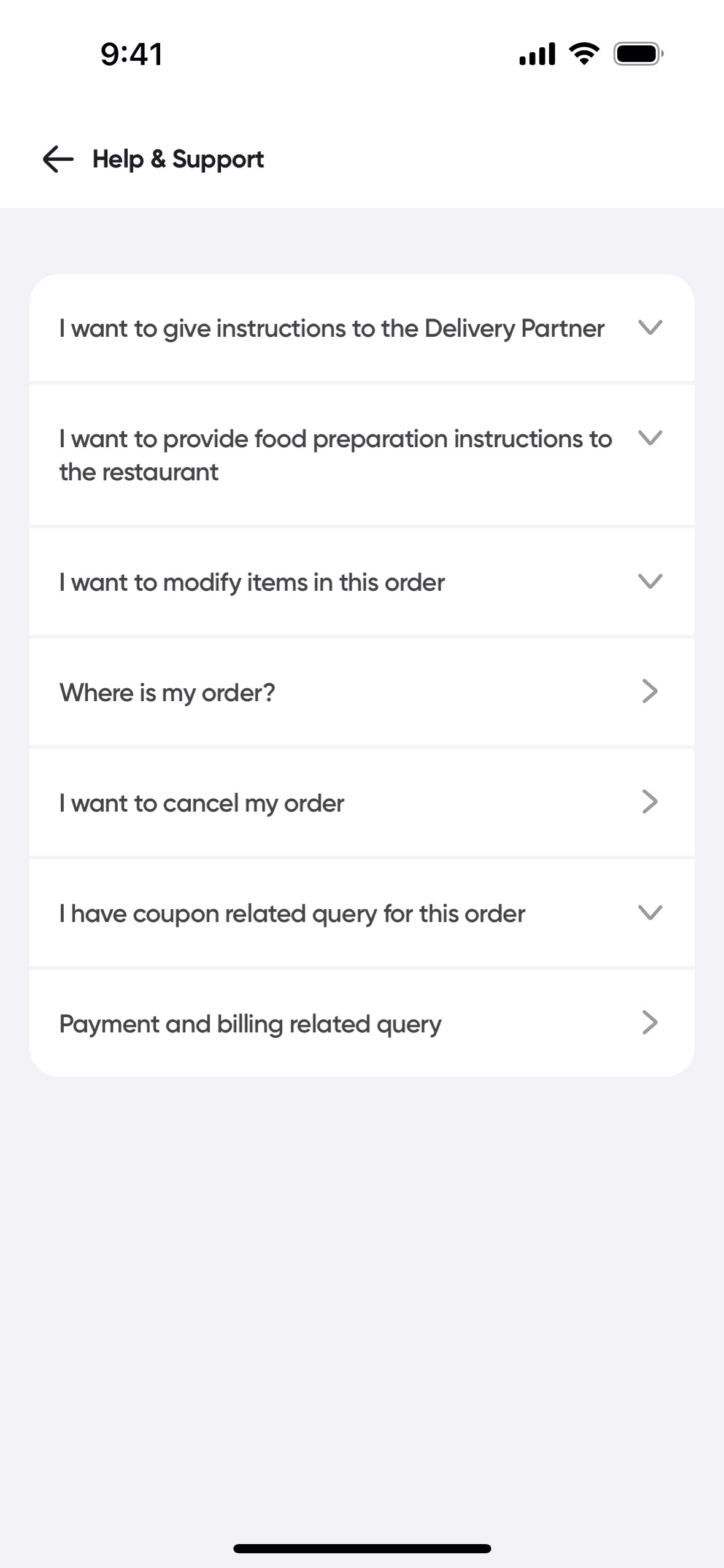This screenshot has width=724, height=1568.
Task: Tap 'give instructions to the Delivery Partner' text
Action: pos(332,329)
